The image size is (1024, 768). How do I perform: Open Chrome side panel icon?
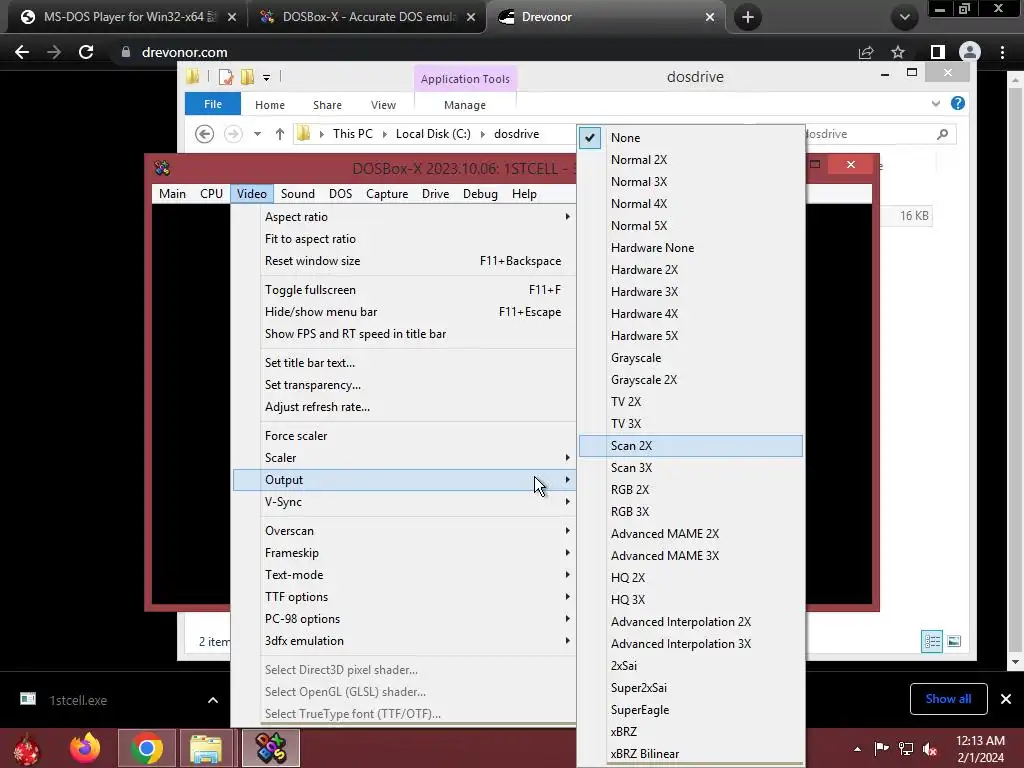(x=938, y=52)
